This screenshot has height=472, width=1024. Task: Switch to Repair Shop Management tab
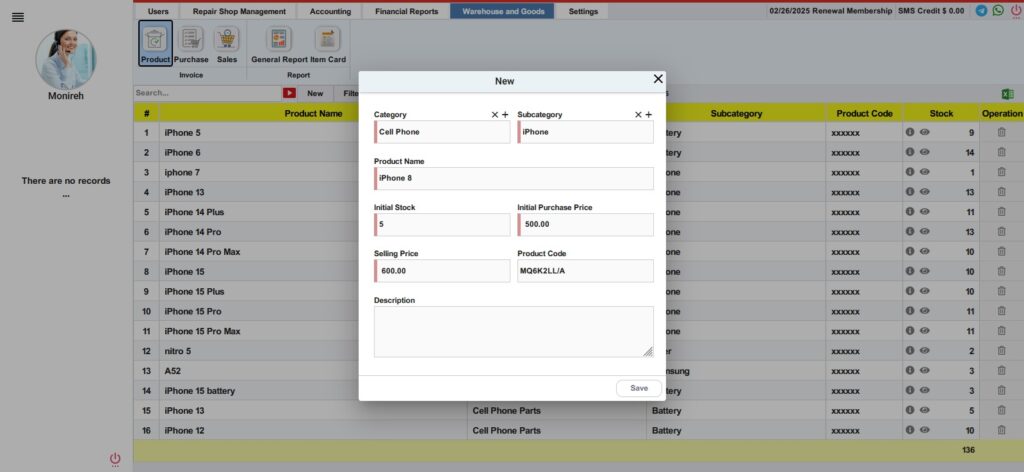tap(240, 11)
